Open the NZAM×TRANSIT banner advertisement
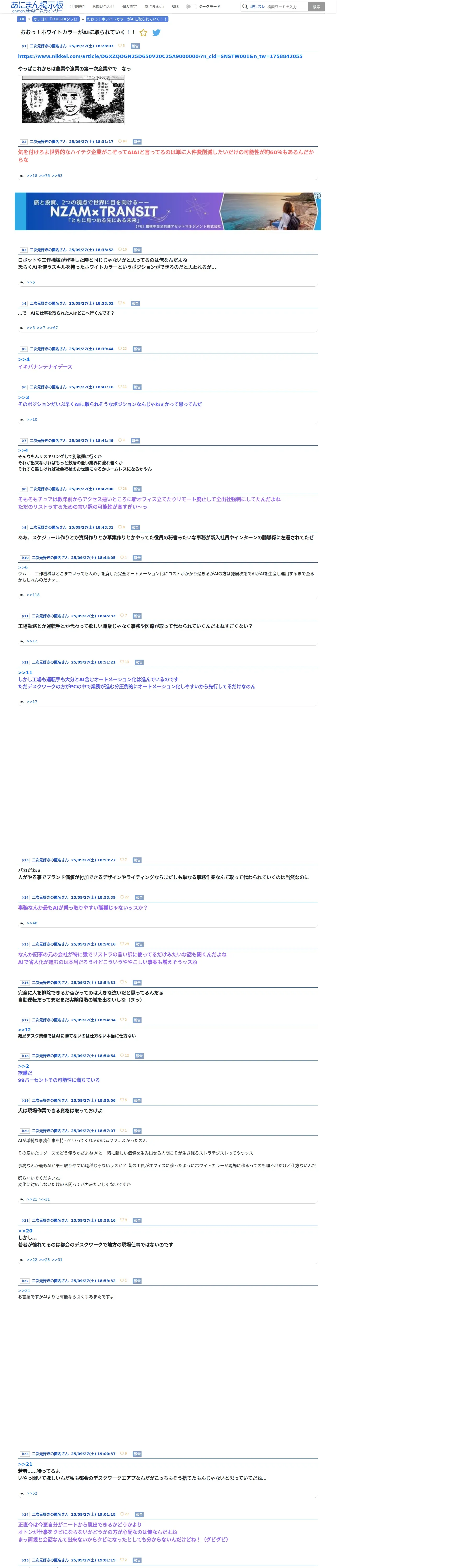474x1568 pixels. click(167, 211)
